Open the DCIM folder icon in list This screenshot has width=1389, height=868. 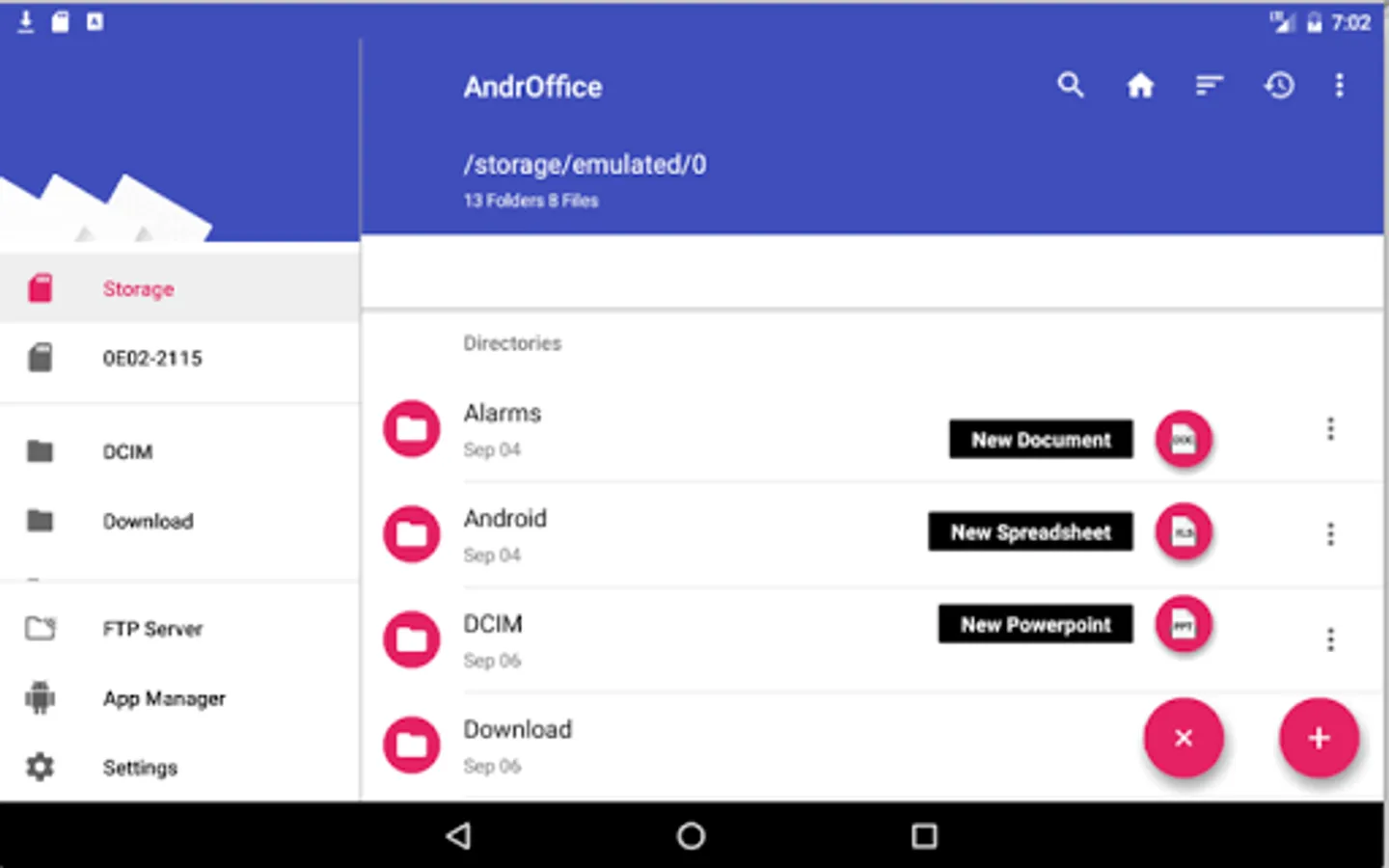(x=412, y=638)
